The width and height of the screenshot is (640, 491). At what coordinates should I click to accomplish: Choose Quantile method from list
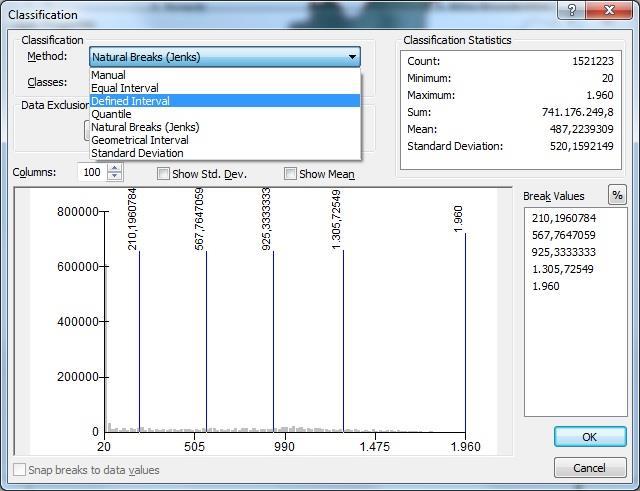(x=225, y=114)
